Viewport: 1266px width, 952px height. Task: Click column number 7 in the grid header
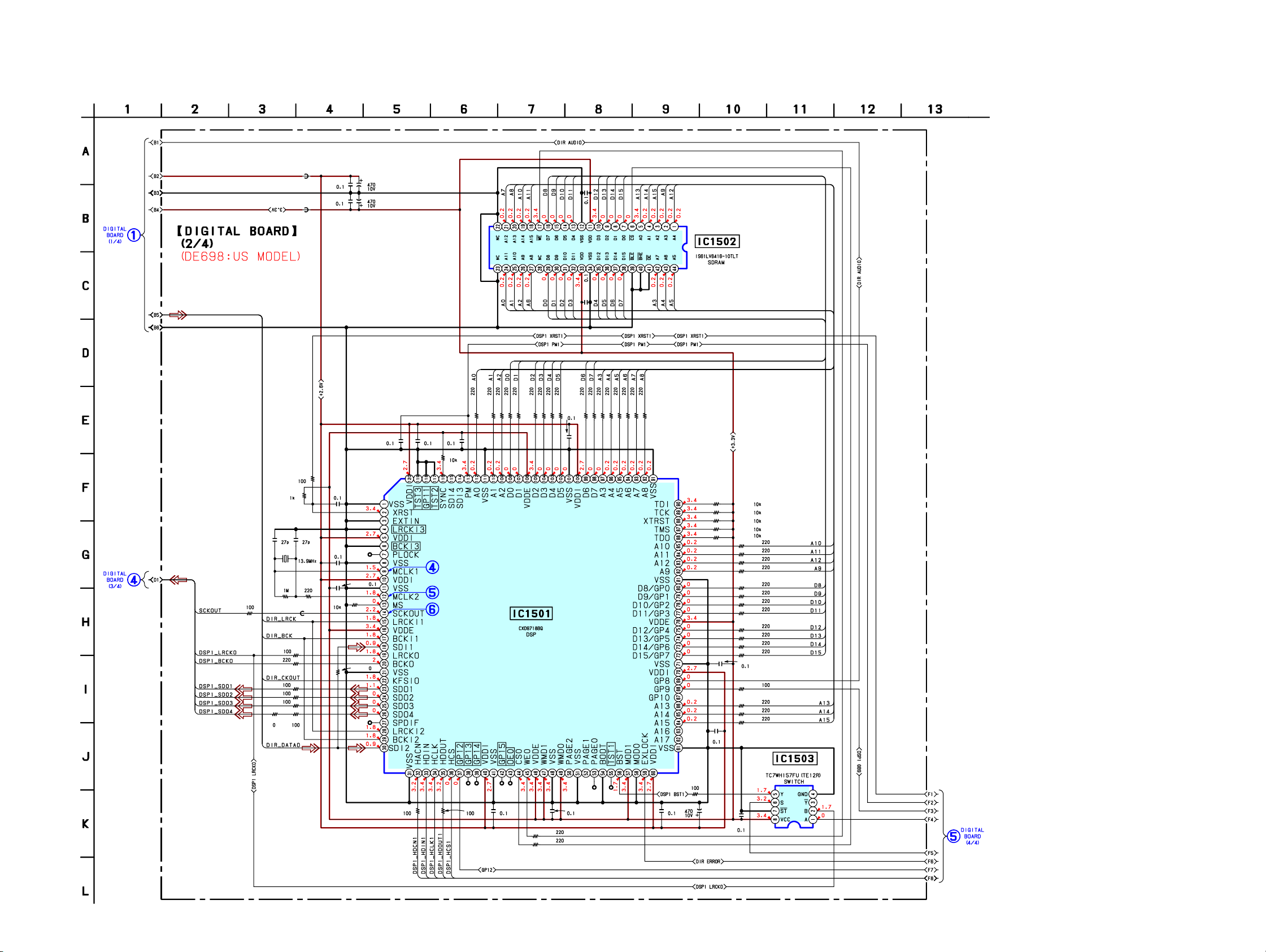tap(531, 110)
